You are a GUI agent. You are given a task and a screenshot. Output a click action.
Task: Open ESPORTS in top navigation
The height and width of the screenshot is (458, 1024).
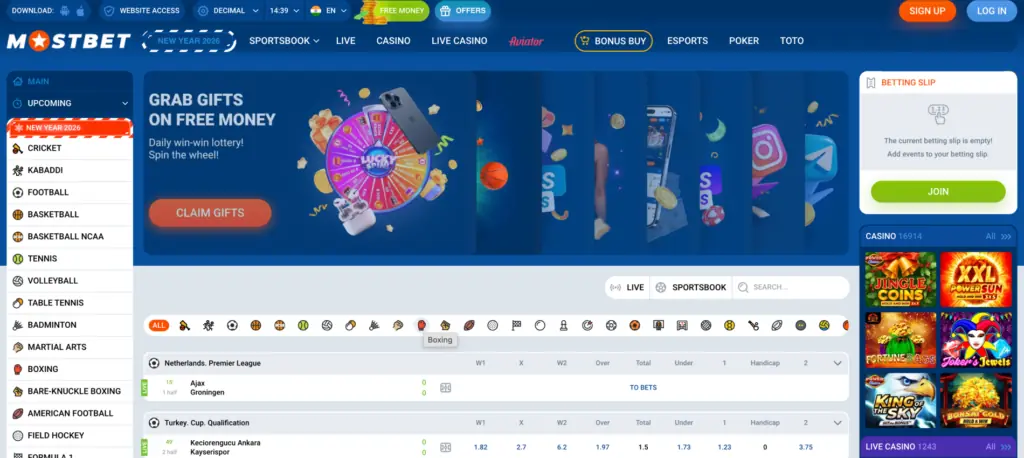coord(687,41)
